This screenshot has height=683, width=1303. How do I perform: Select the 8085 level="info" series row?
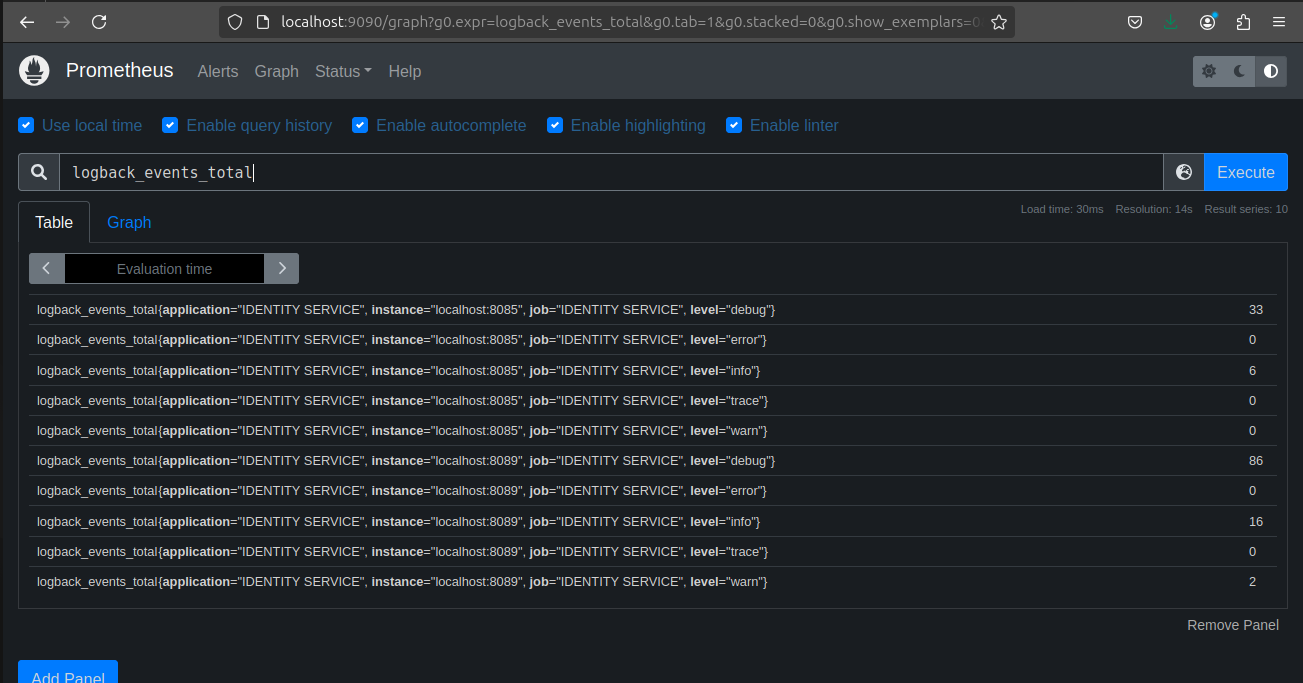653,370
